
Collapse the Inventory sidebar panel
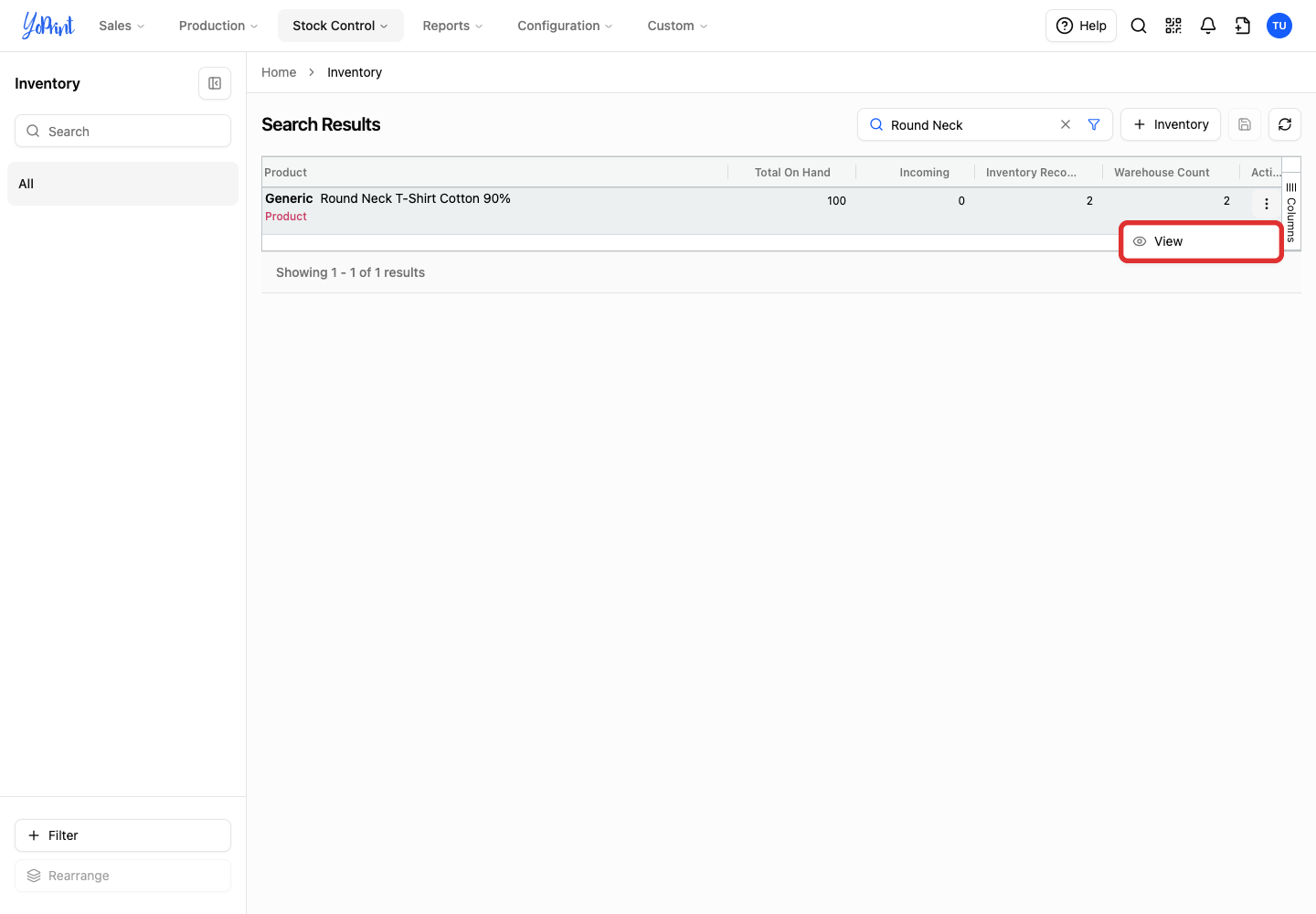click(x=215, y=83)
